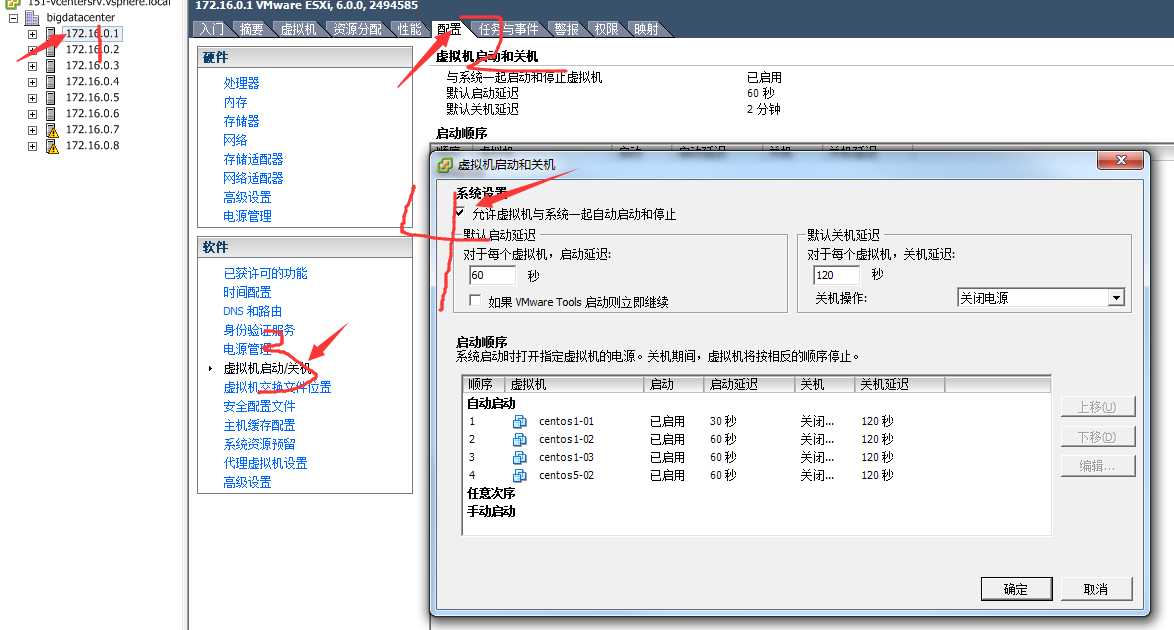The width and height of the screenshot is (1174, 630).
Task: Click host icon for 172.16.0.3
Action: point(51,65)
